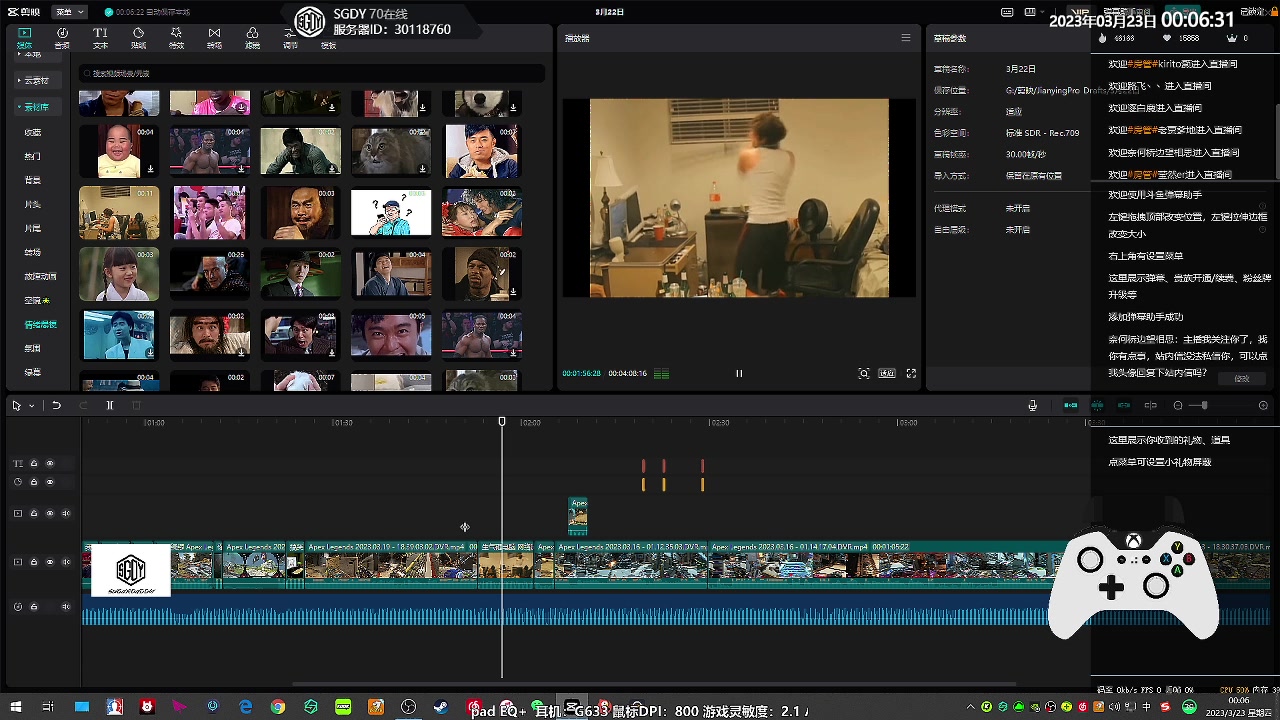The width and height of the screenshot is (1280, 720).
Task: Mute the main video track
Action: pos(66,562)
